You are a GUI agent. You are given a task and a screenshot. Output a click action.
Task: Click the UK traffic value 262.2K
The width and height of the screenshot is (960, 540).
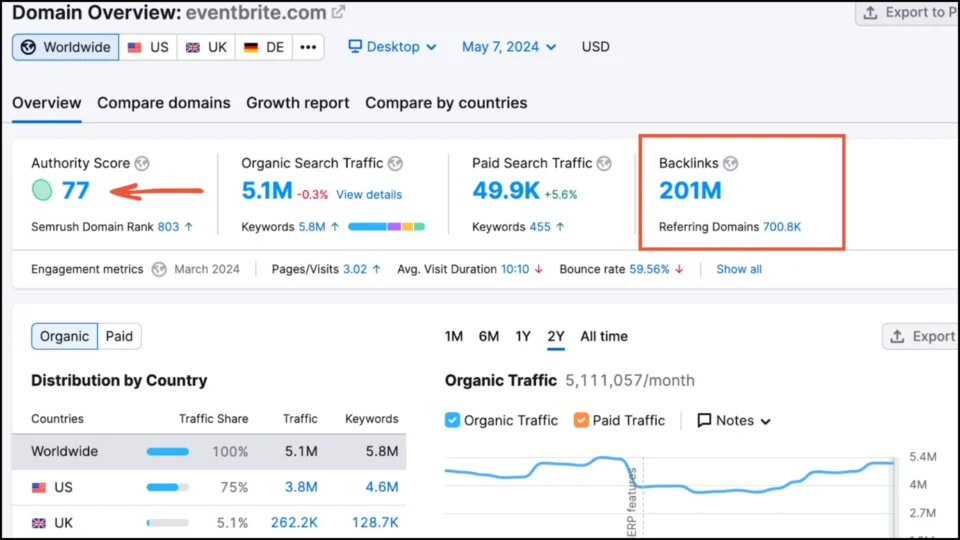pos(294,523)
